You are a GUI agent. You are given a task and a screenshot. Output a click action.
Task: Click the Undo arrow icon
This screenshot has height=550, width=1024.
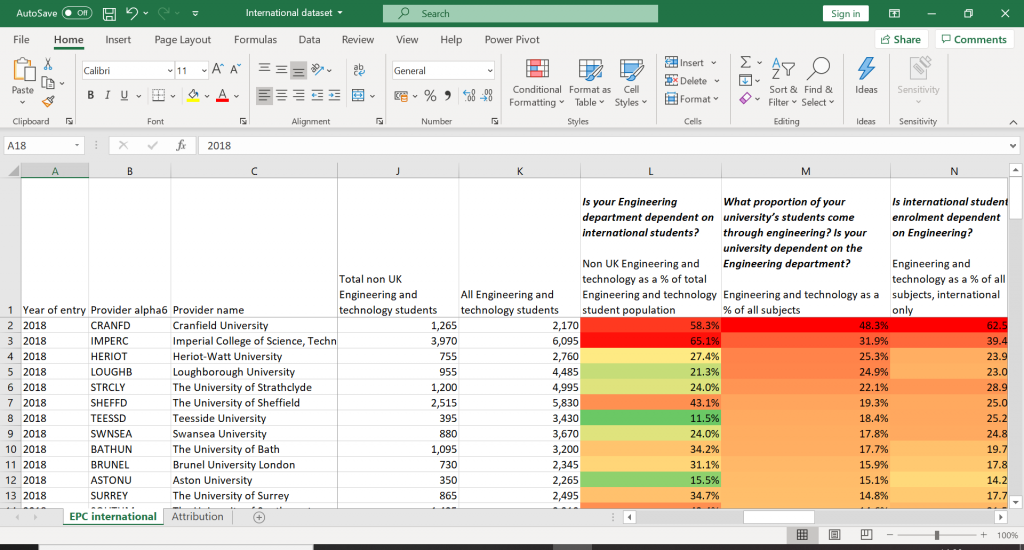coord(132,13)
